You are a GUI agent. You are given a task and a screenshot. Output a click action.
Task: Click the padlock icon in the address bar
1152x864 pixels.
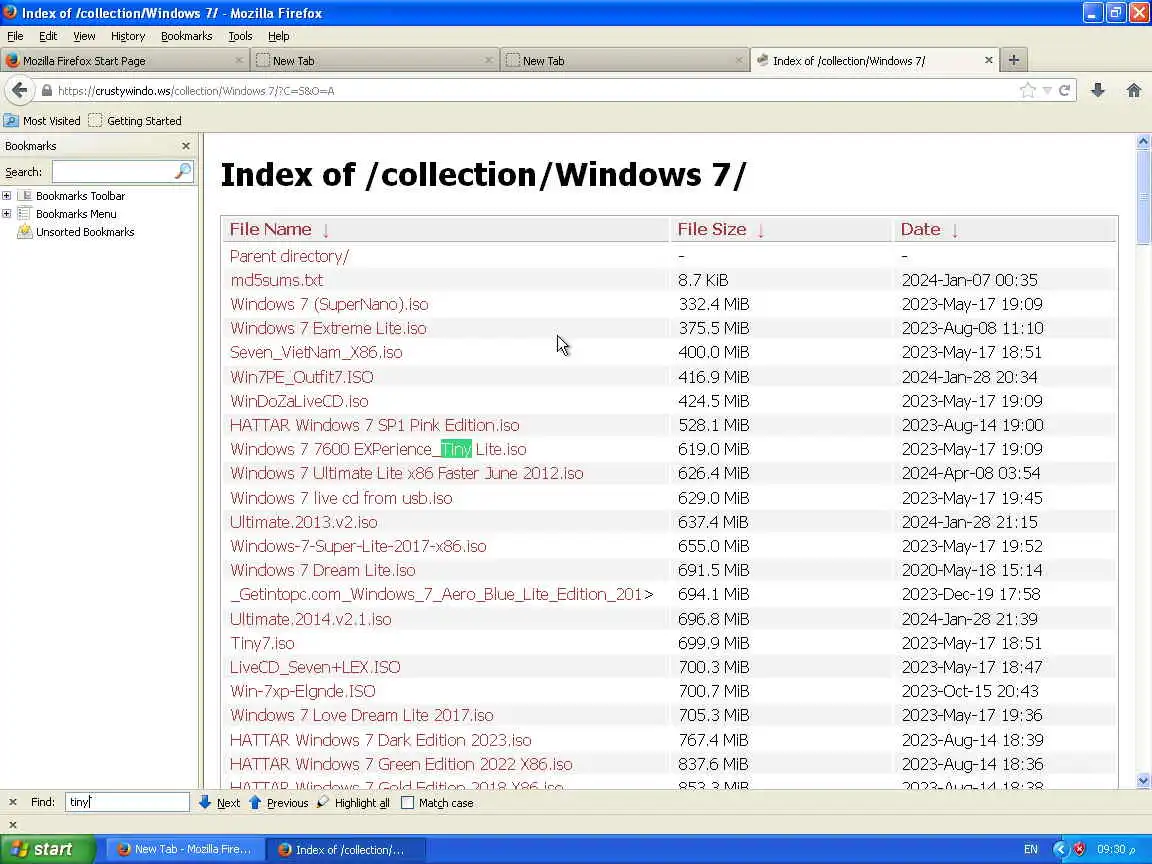[47, 90]
